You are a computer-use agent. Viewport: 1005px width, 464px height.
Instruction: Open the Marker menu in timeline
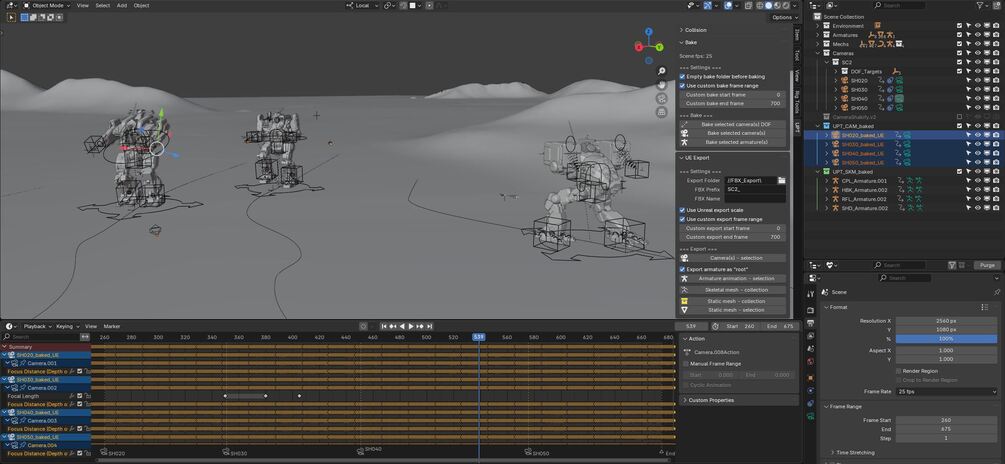pos(112,326)
